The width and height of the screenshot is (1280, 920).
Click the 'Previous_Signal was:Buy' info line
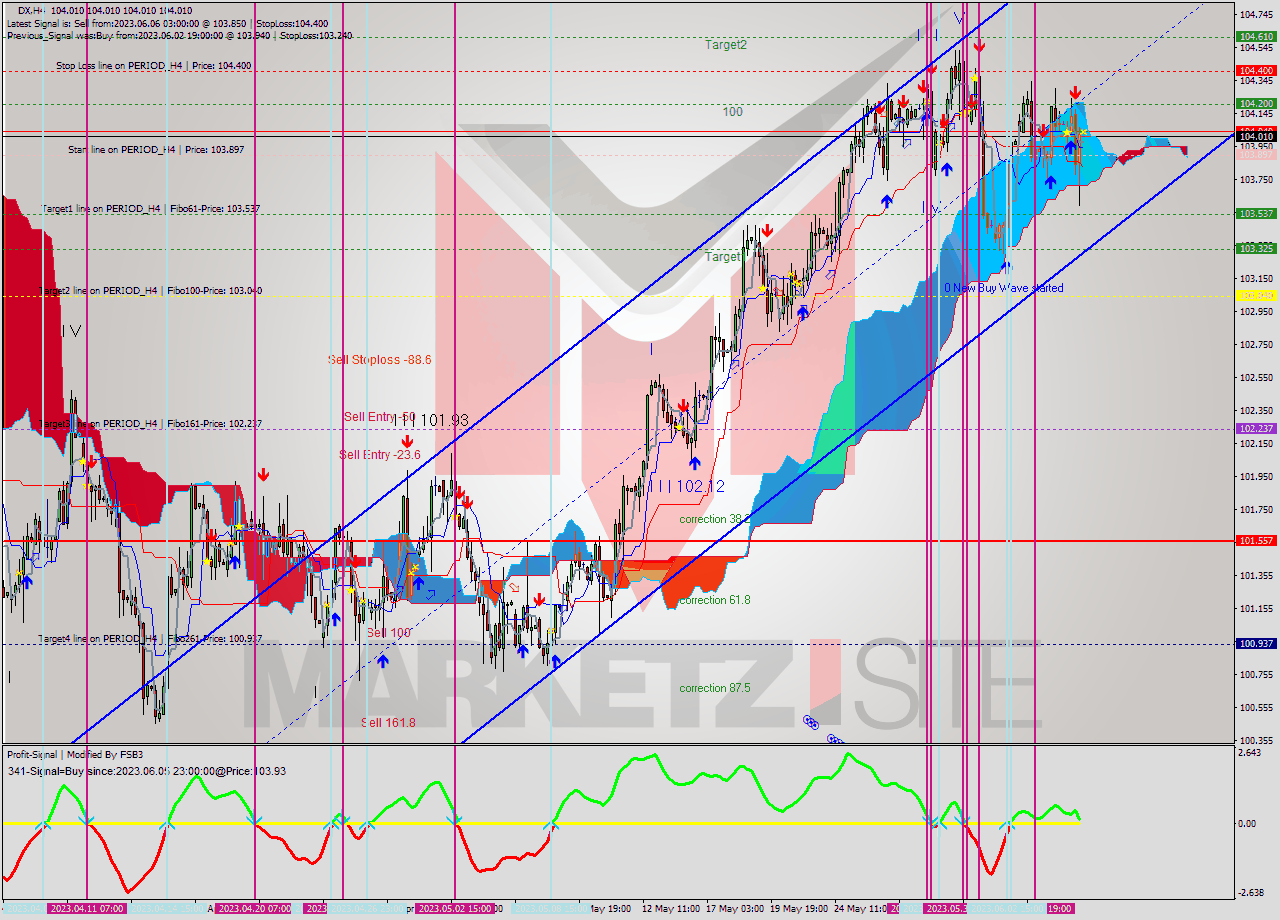tap(179, 35)
